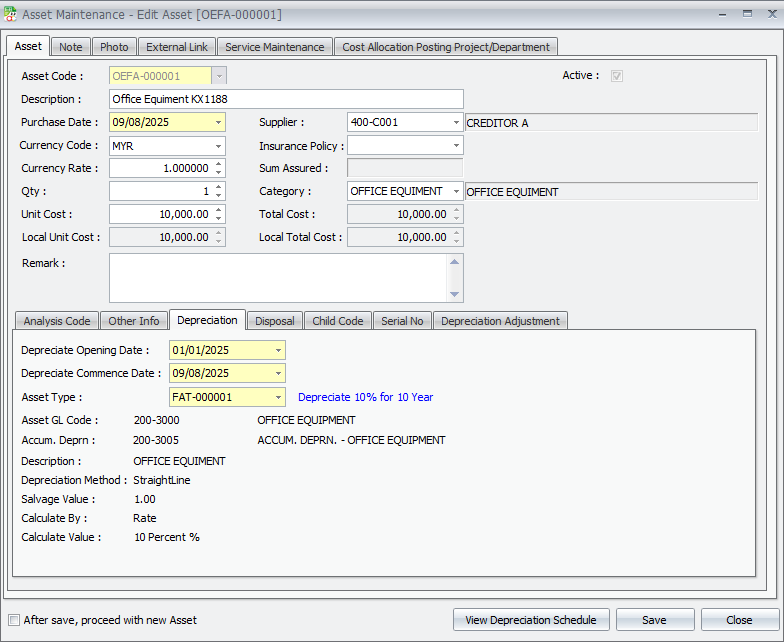Open the Disposal sub-tab
This screenshot has height=642, width=784.
pos(274,321)
